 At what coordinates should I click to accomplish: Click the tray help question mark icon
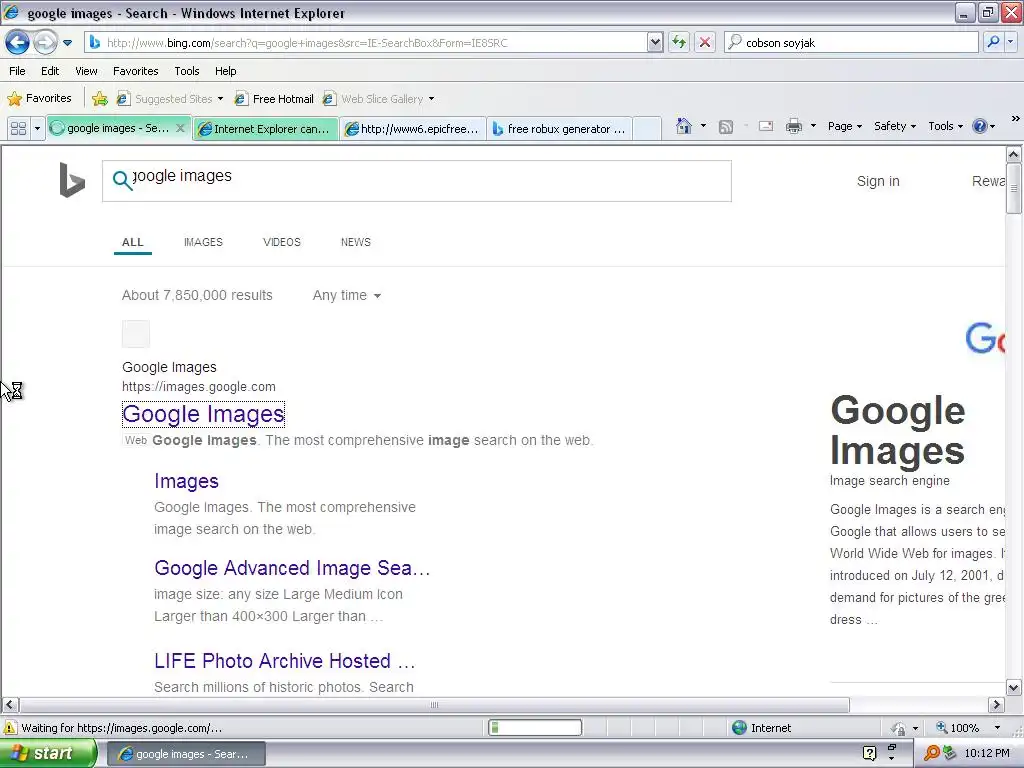869,754
